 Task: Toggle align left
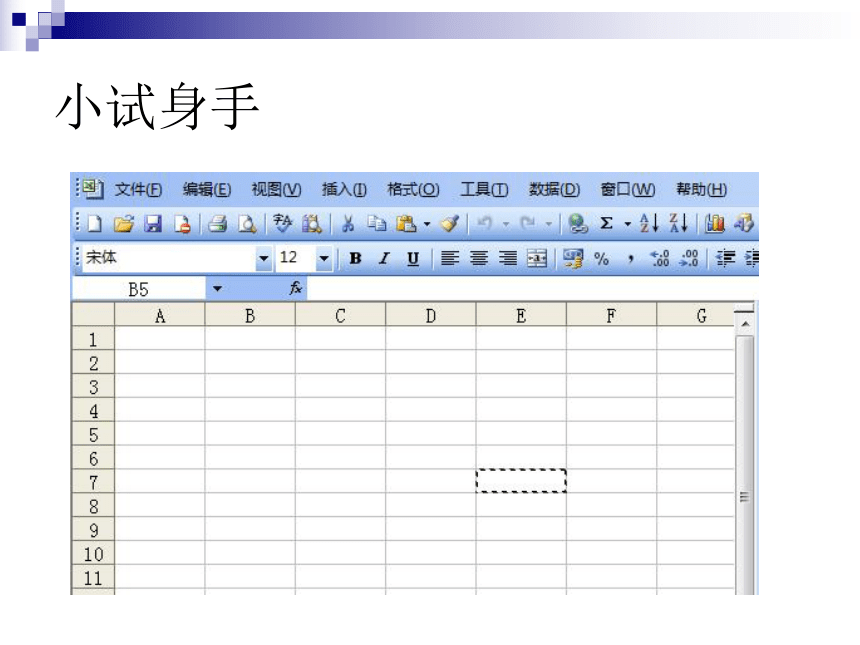[450, 258]
